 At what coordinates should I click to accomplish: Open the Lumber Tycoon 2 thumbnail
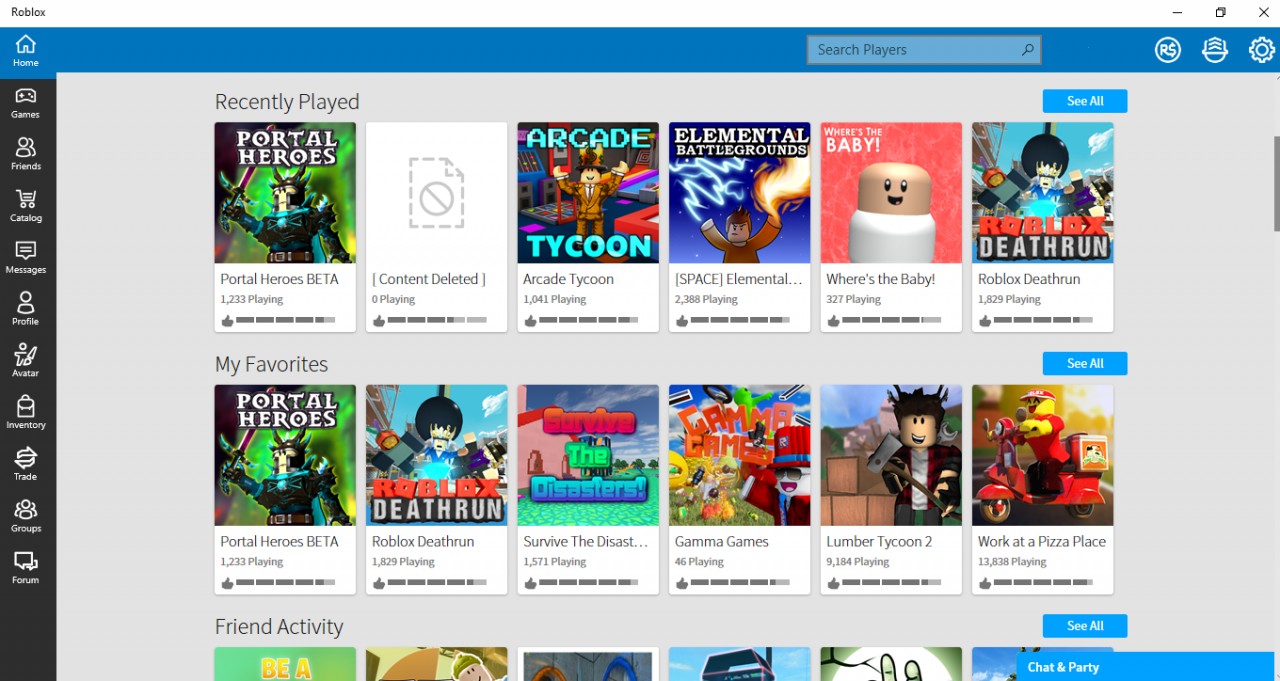coord(891,455)
